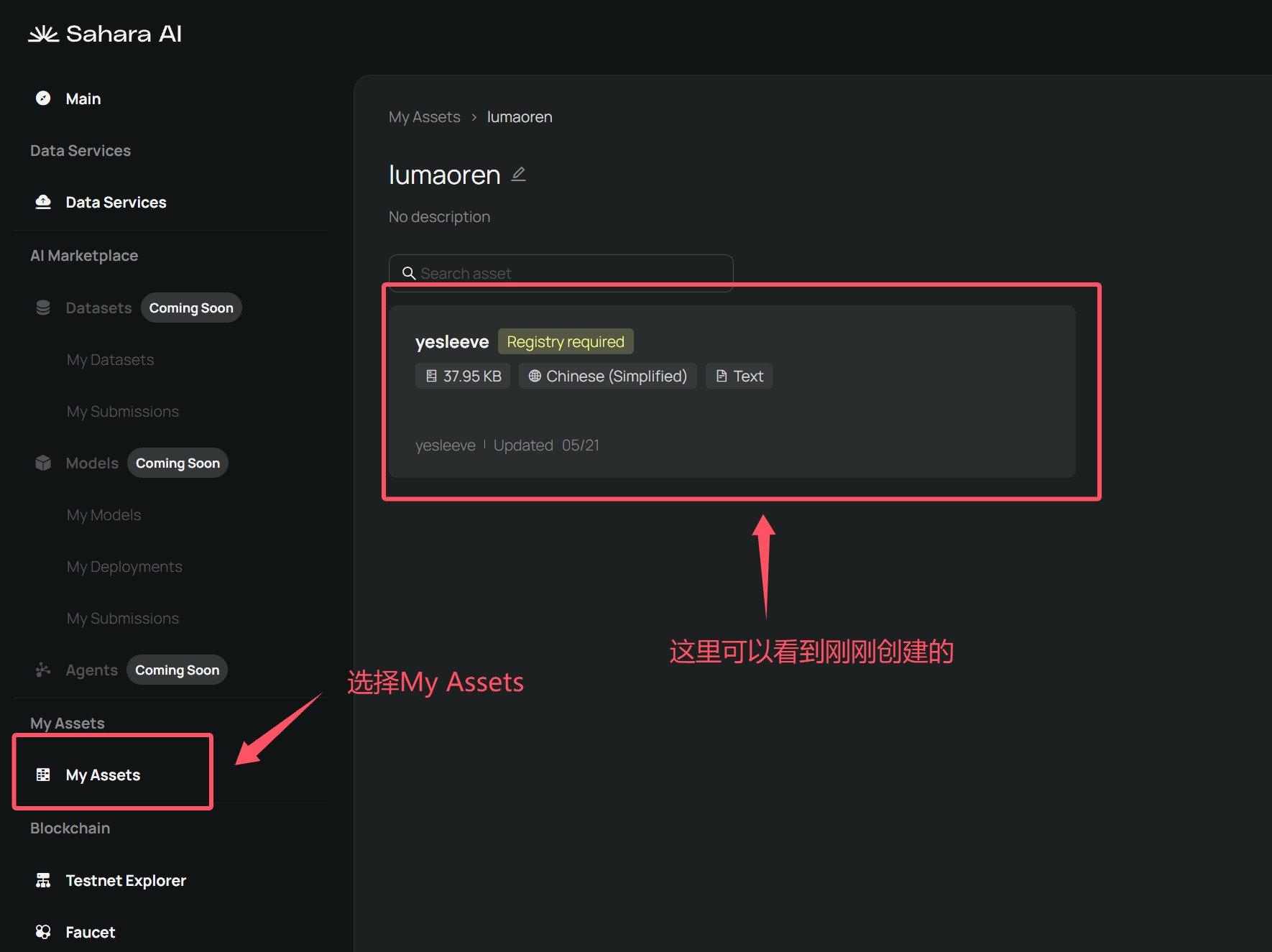Click the search magnifier icon

click(x=409, y=273)
